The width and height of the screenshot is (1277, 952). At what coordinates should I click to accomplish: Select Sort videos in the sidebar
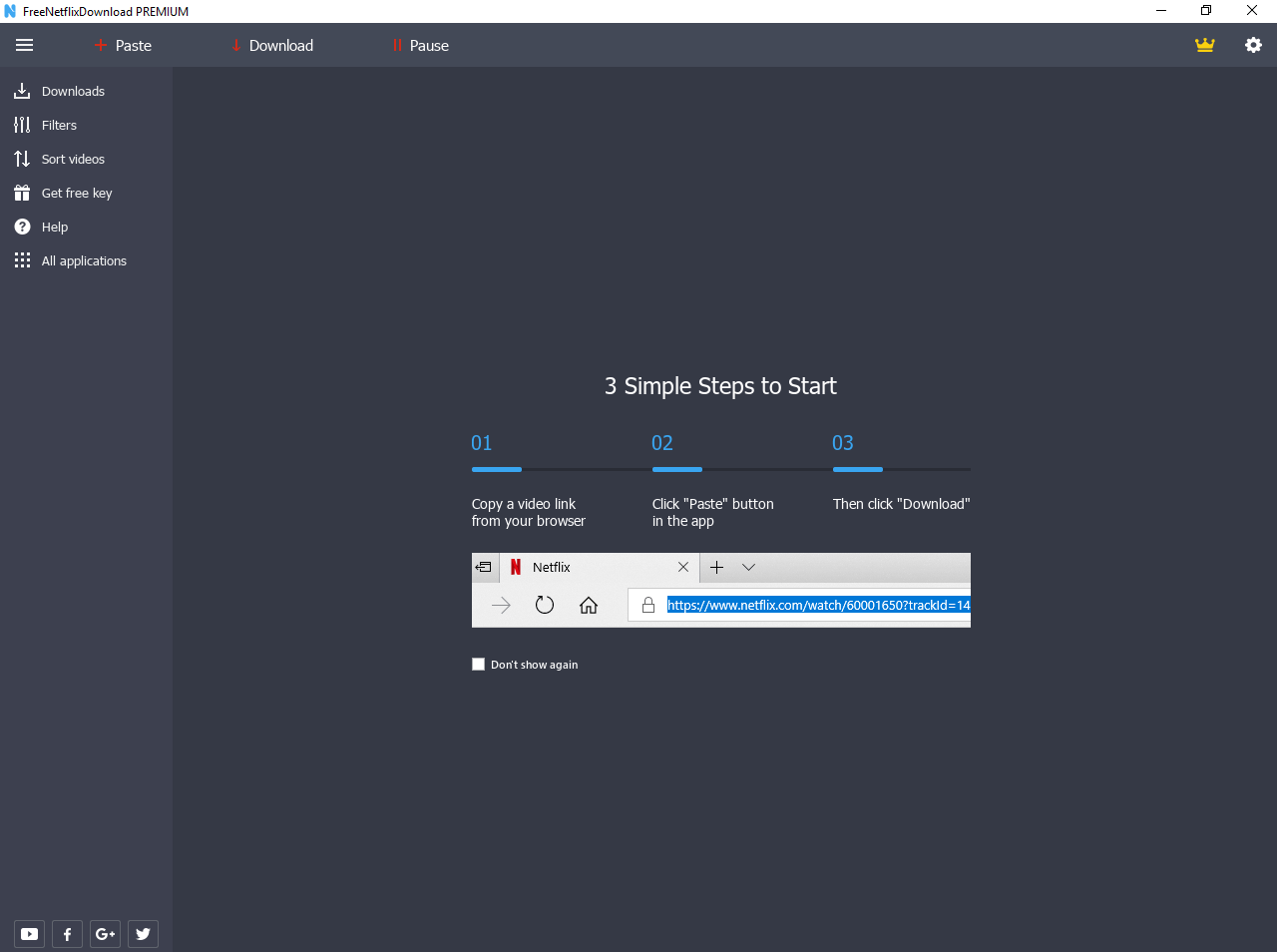[72, 160]
